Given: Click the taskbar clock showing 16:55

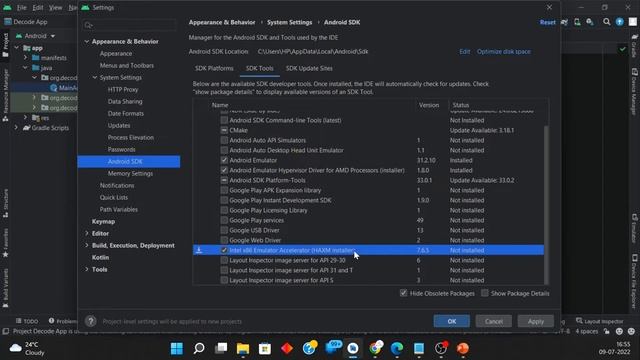Looking at the screenshot, I should coord(615,348).
